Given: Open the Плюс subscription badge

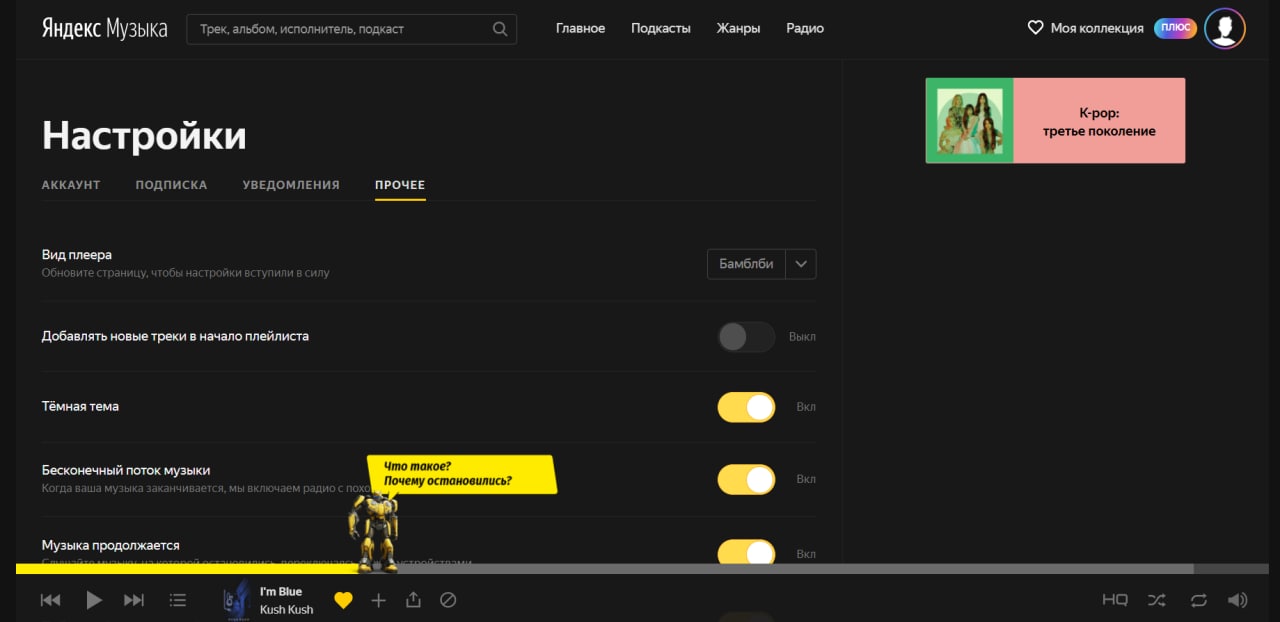Looking at the screenshot, I should [1175, 28].
